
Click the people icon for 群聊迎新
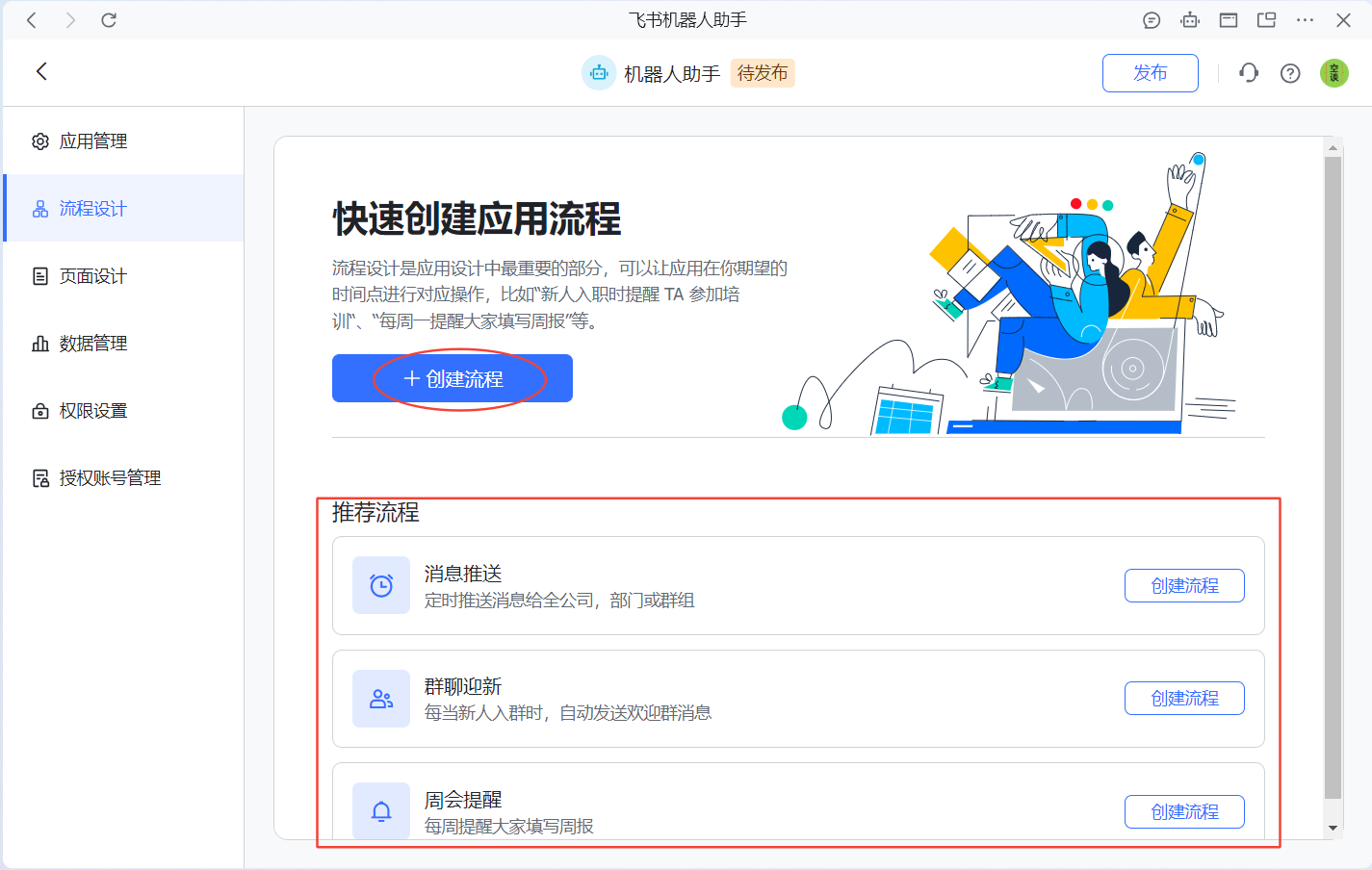(x=381, y=699)
